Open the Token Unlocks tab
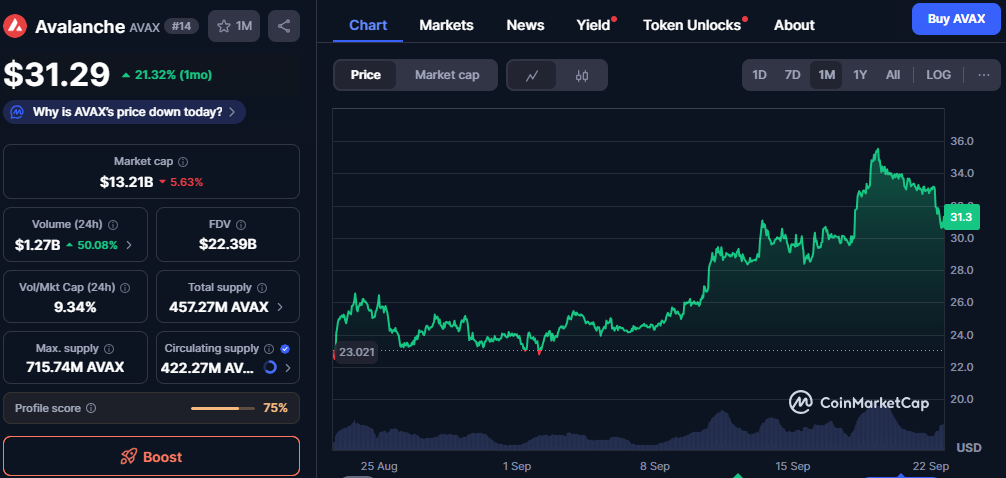 coord(692,25)
